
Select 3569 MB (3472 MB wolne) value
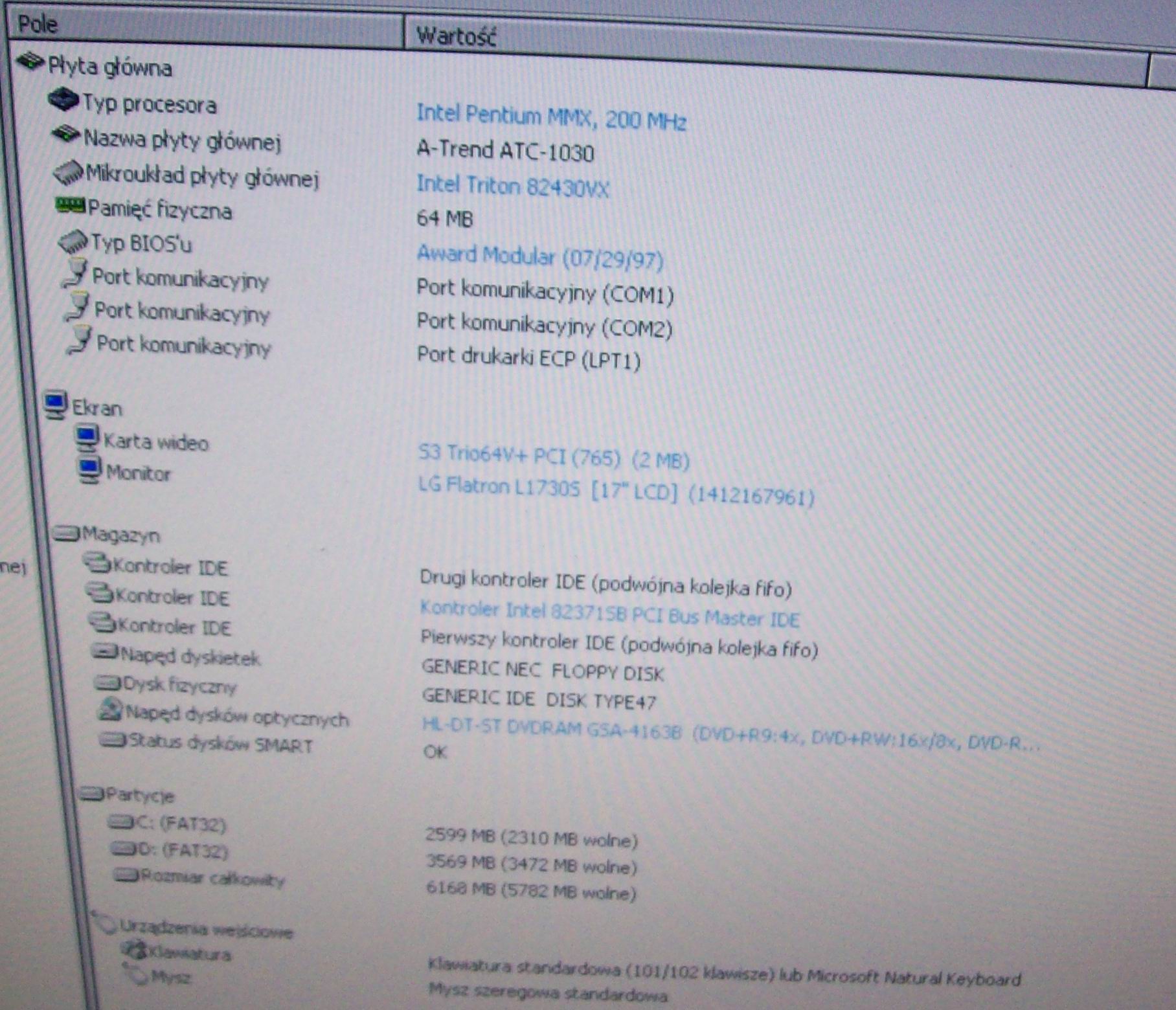532,864
